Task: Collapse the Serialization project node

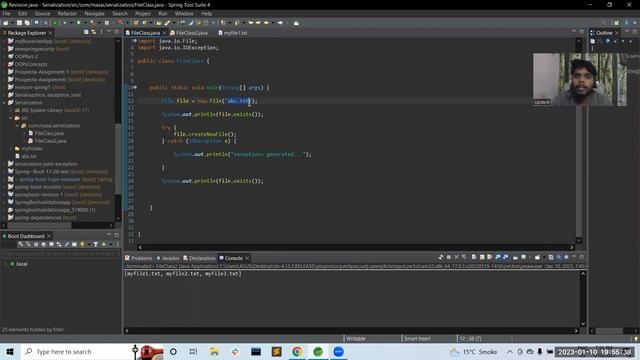Action: (4, 102)
